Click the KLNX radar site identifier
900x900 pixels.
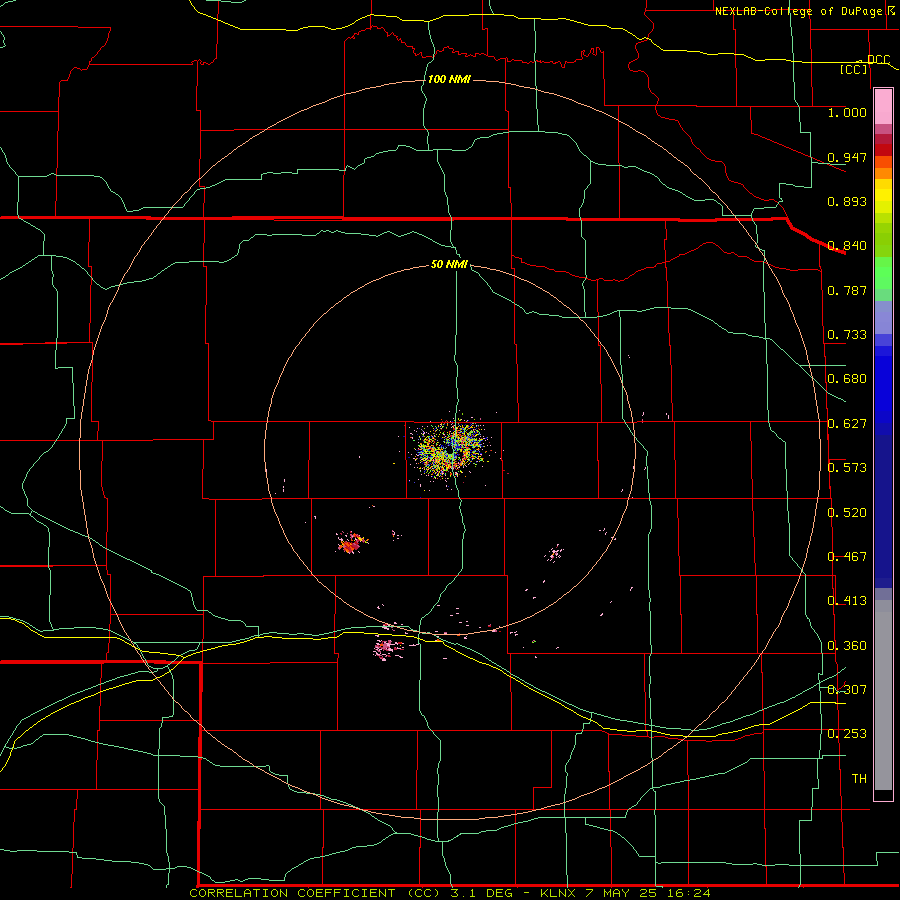pos(558,893)
